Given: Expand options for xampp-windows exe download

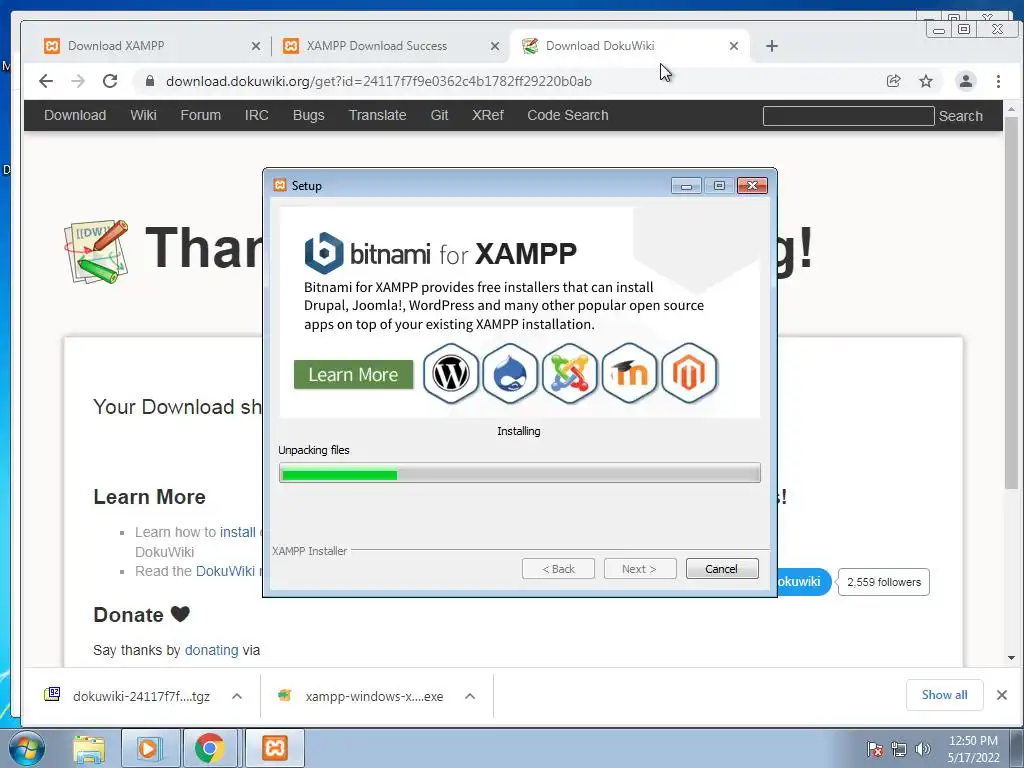Looking at the screenshot, I should [x=470, y=696].
